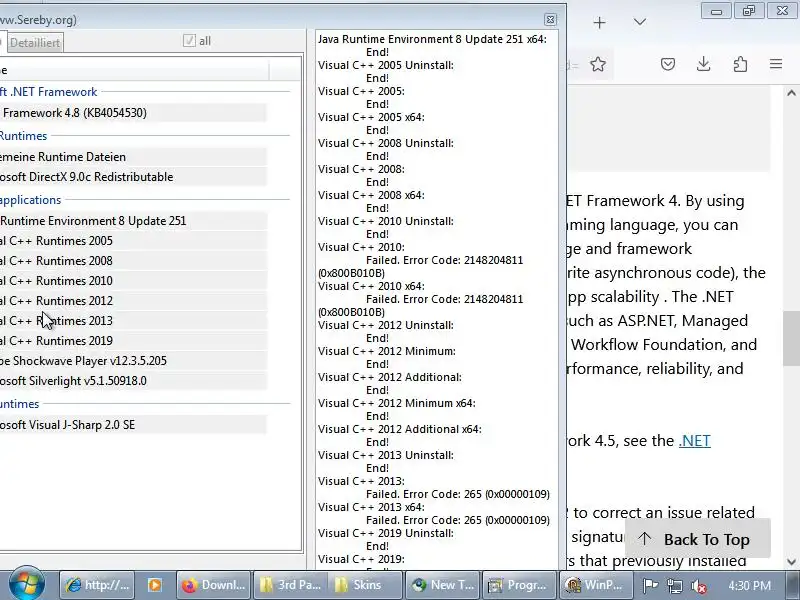Click the .NET Framework group header

[x=48, y=92]
